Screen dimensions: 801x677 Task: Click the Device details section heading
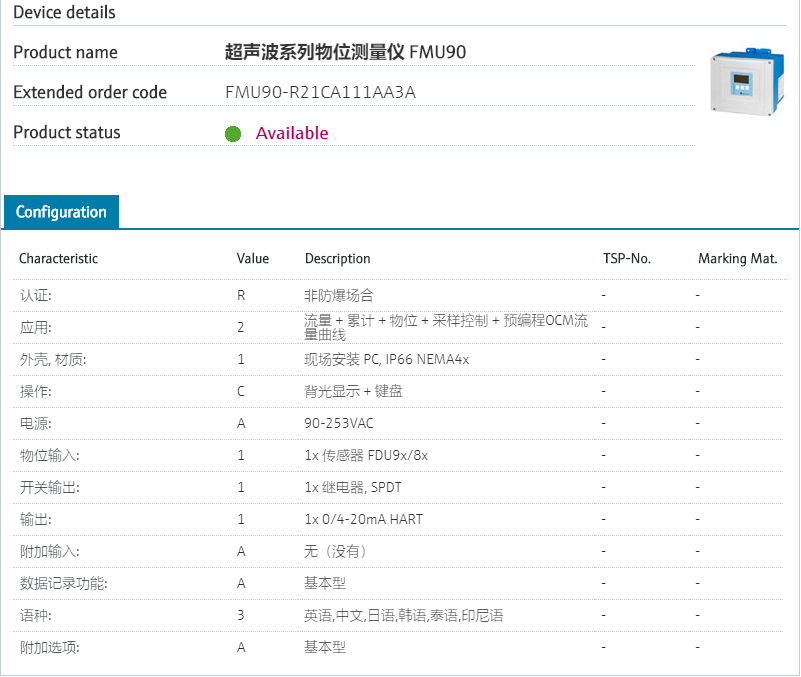(x=63, y=12)
